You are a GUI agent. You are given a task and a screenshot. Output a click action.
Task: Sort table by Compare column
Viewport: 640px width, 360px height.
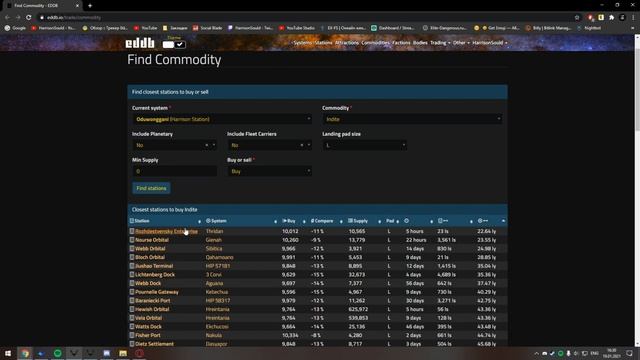(x=327, y=221)
